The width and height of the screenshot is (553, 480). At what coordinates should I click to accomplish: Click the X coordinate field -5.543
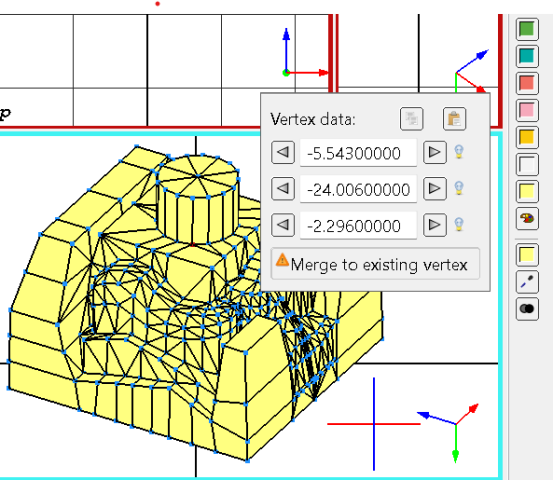tap(358, 153)
